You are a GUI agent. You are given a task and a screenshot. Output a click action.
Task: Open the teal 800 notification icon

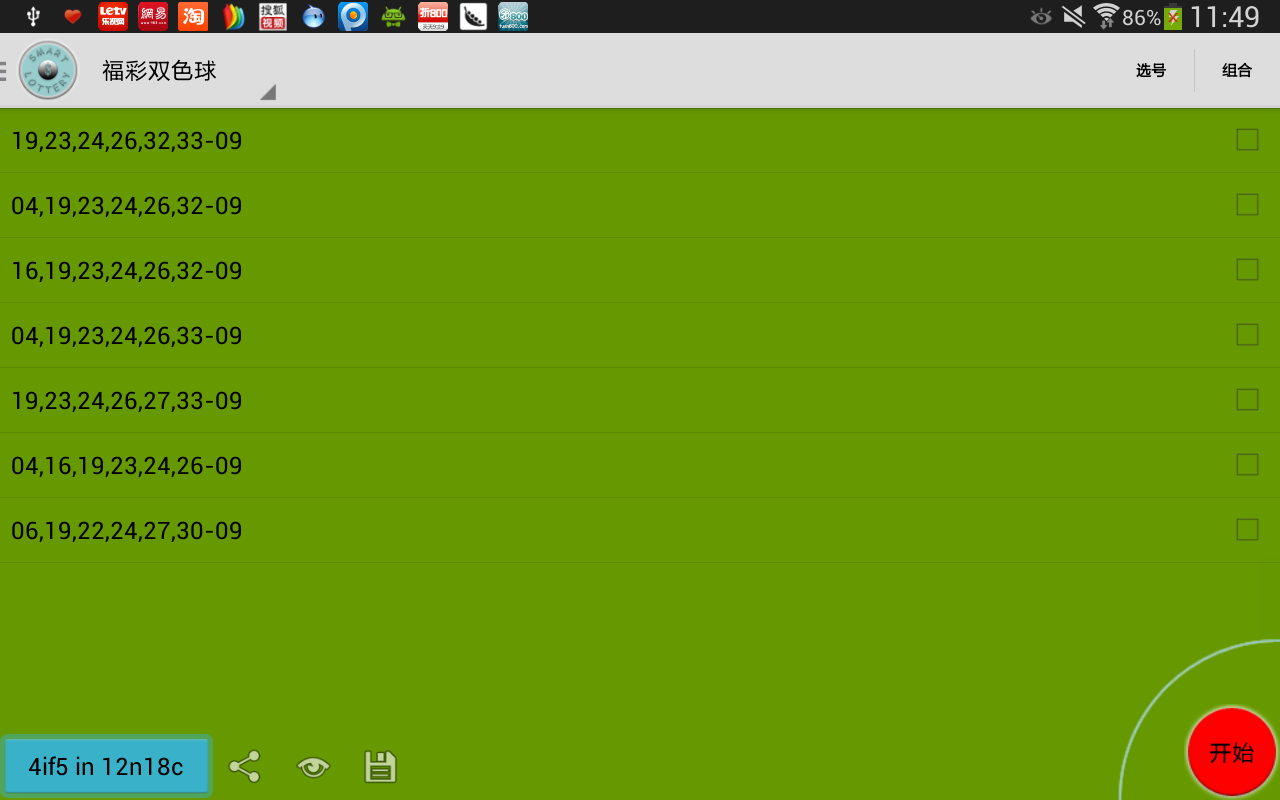point(513,16)
